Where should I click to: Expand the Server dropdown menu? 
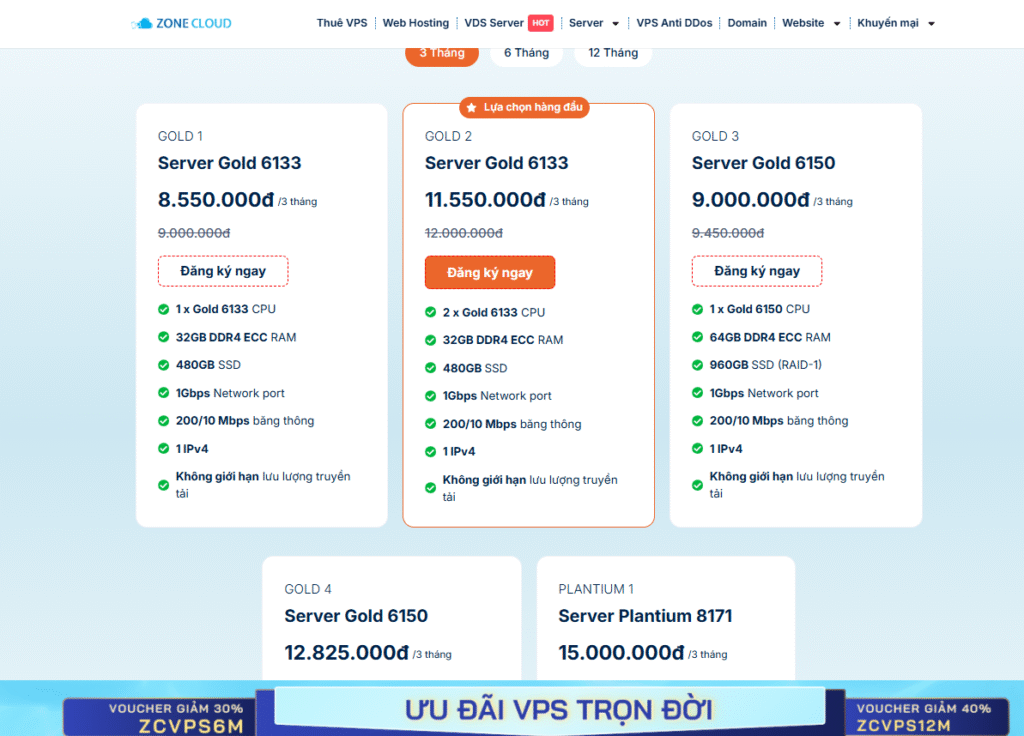pos(594,23)
